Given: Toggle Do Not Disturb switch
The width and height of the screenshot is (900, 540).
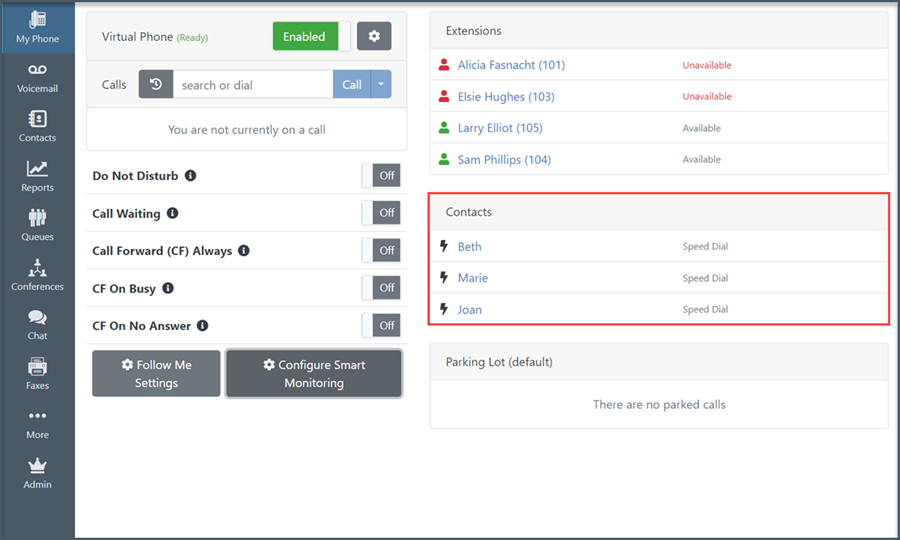Looking at the screenshot, I should point(381,176).
